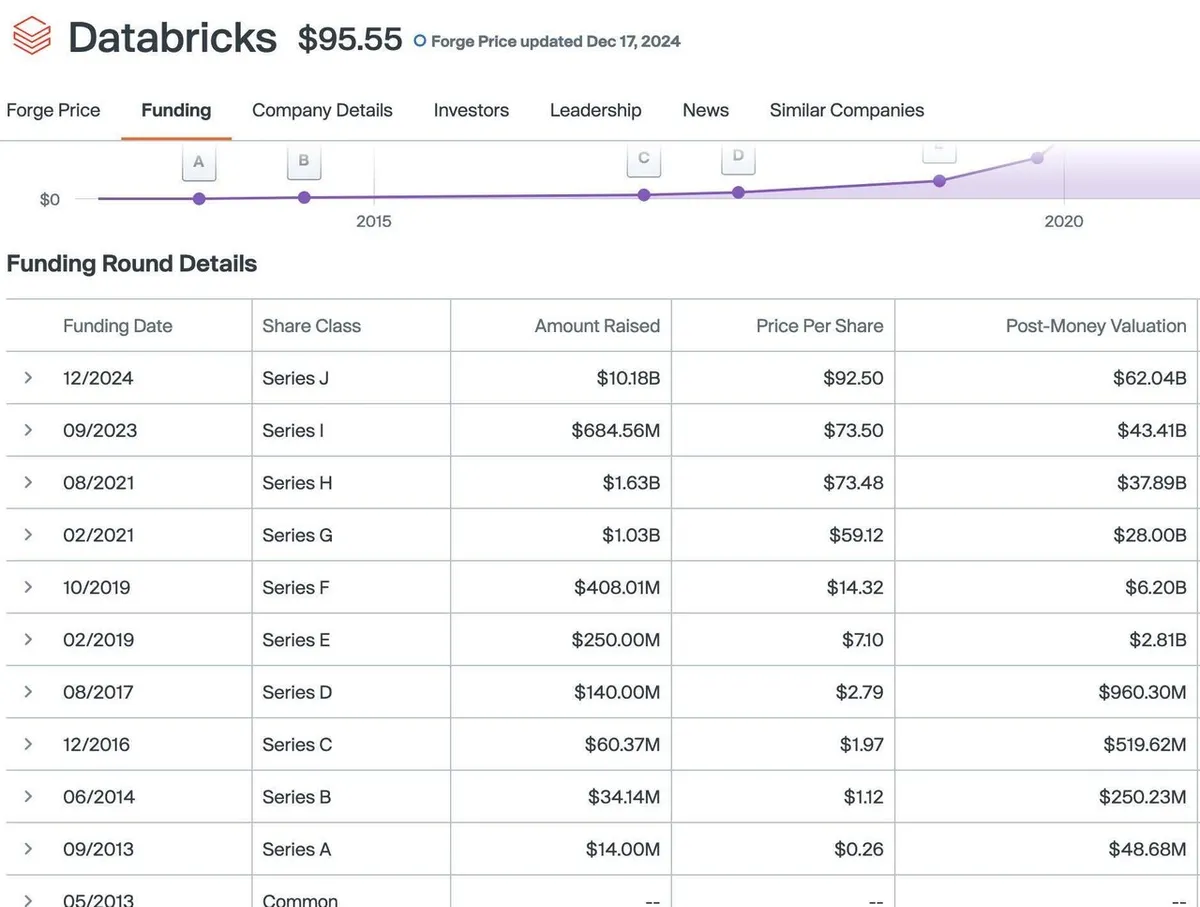Click the Forge Price info circle icon

coord(420,42)
